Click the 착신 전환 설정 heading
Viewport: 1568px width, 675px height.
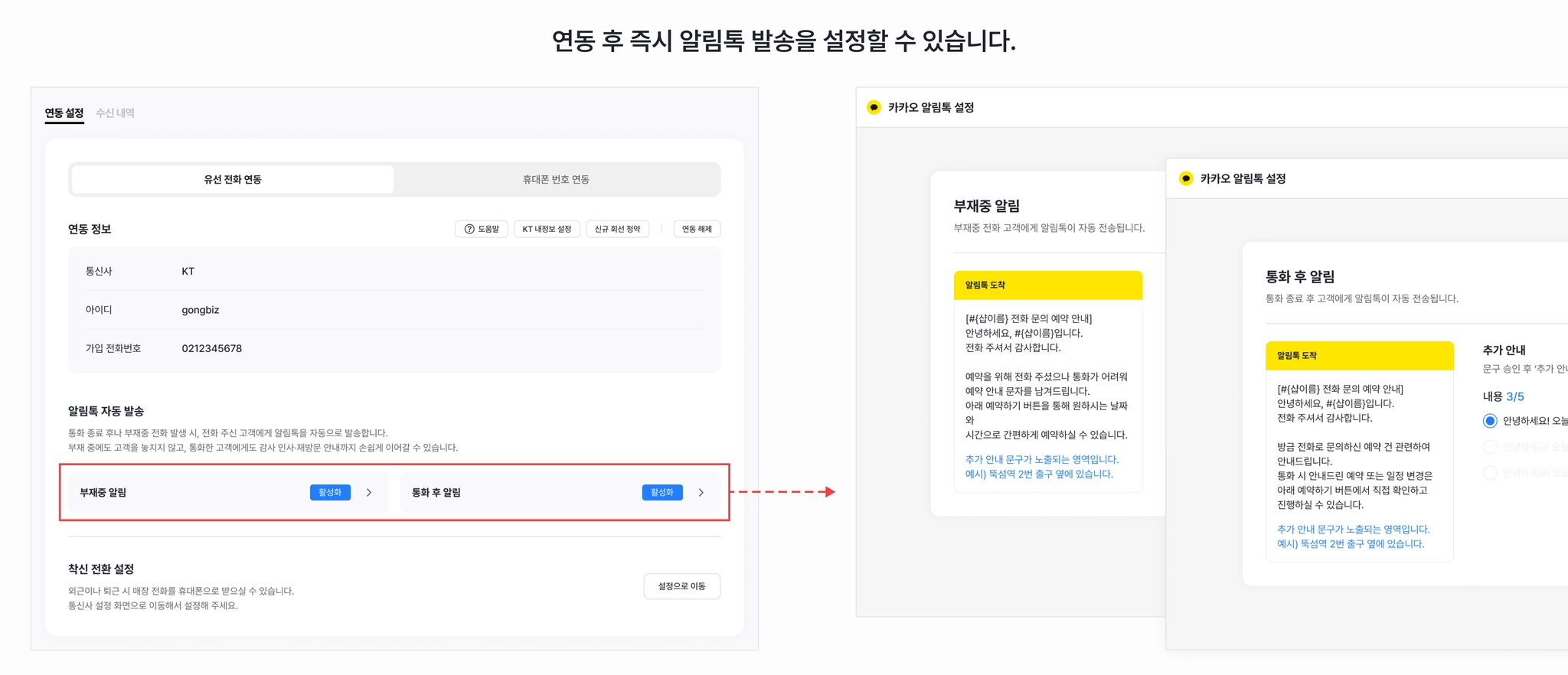(x=101, y=569)
